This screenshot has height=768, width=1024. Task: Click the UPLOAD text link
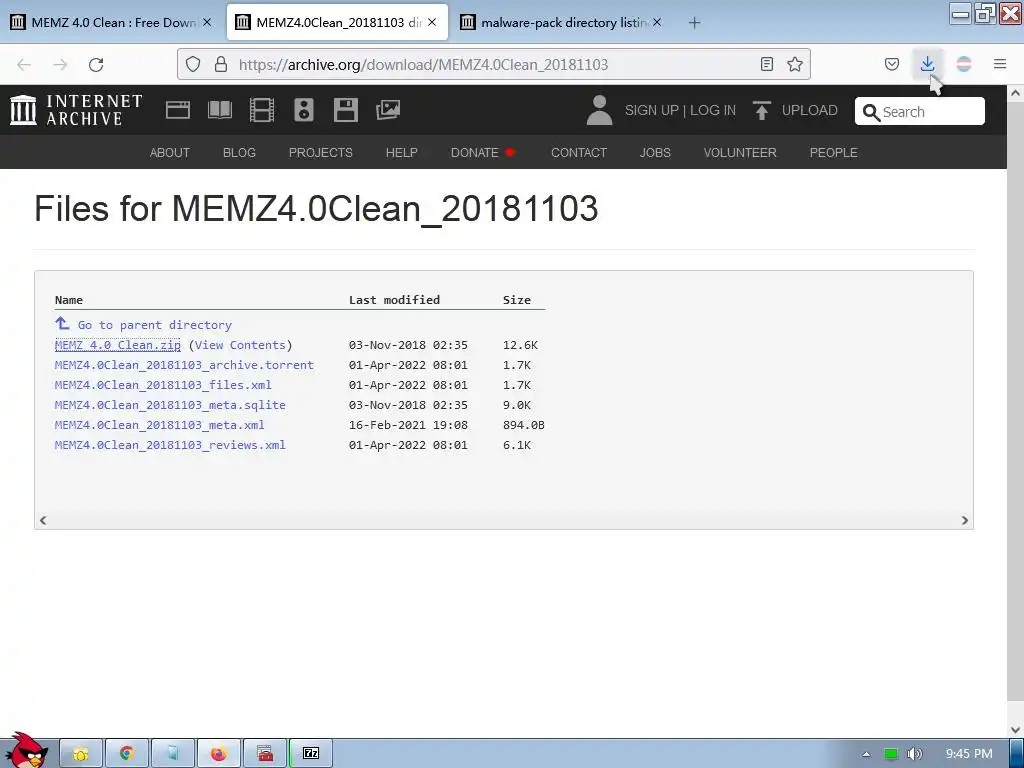click(810, 110)
